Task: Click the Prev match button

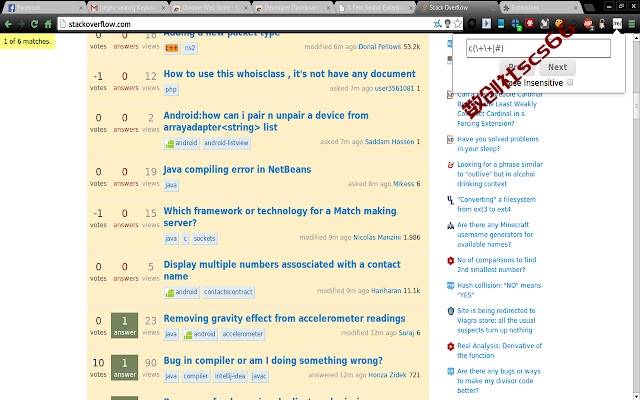Action: pos(517,67)
